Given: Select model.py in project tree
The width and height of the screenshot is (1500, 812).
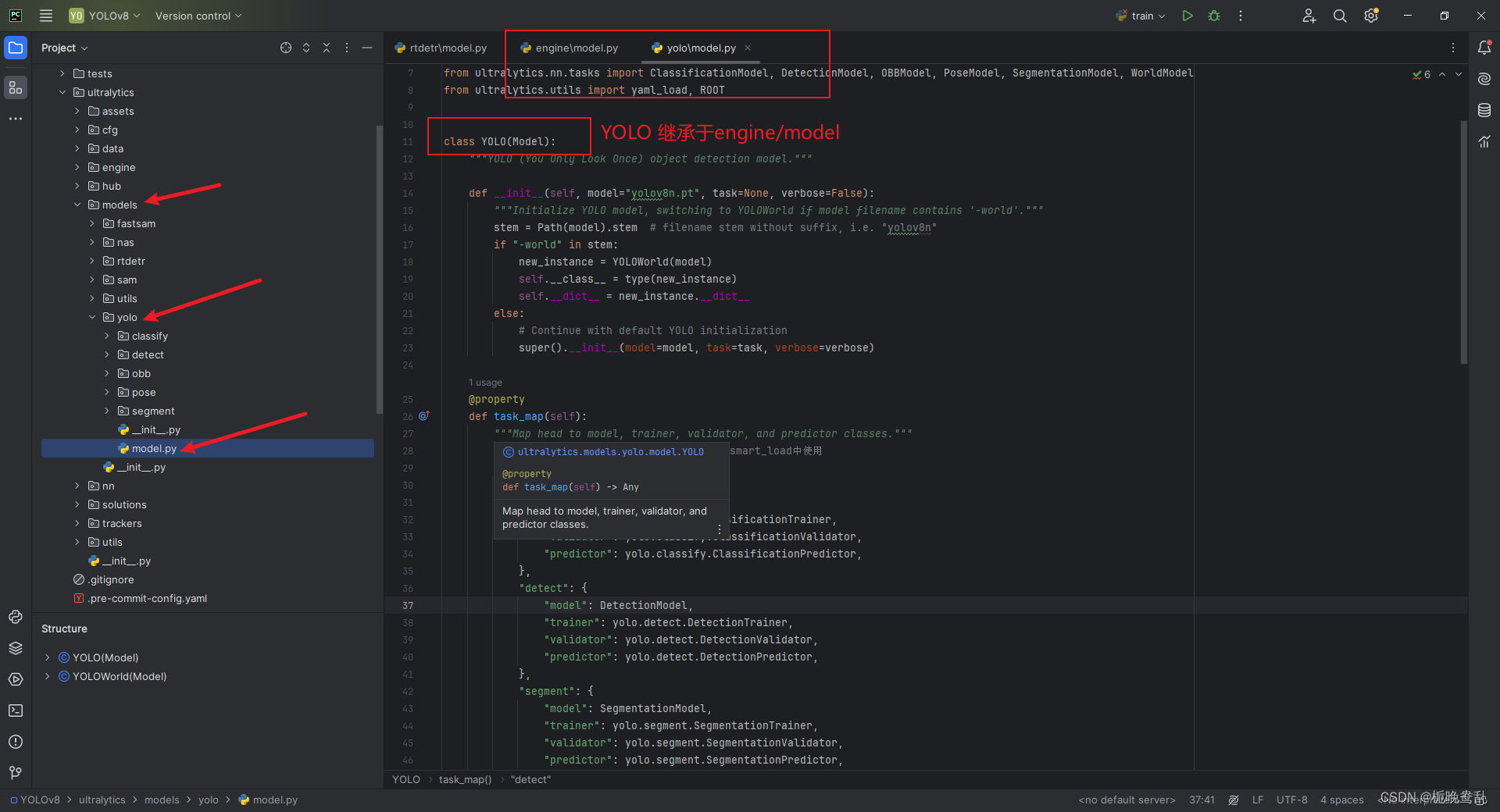Looking at the screenshot, I should pyautogui.click(x=208, y=448).
